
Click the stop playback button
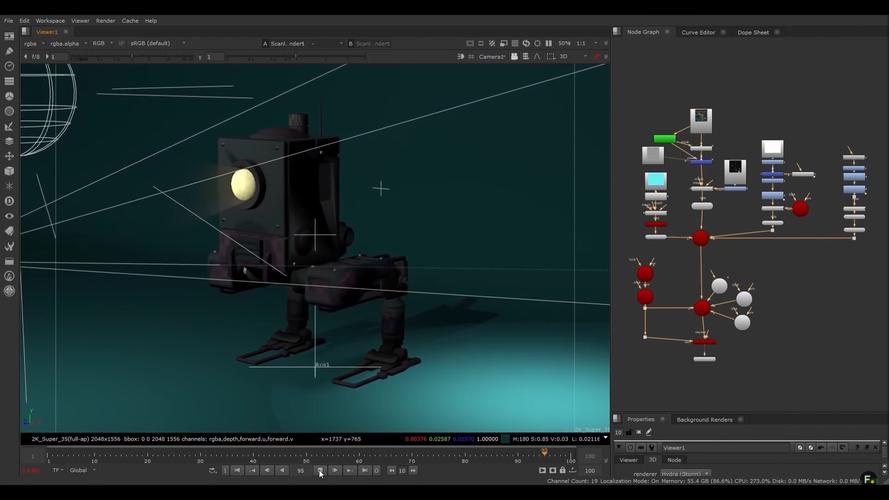tap(320, 470)
